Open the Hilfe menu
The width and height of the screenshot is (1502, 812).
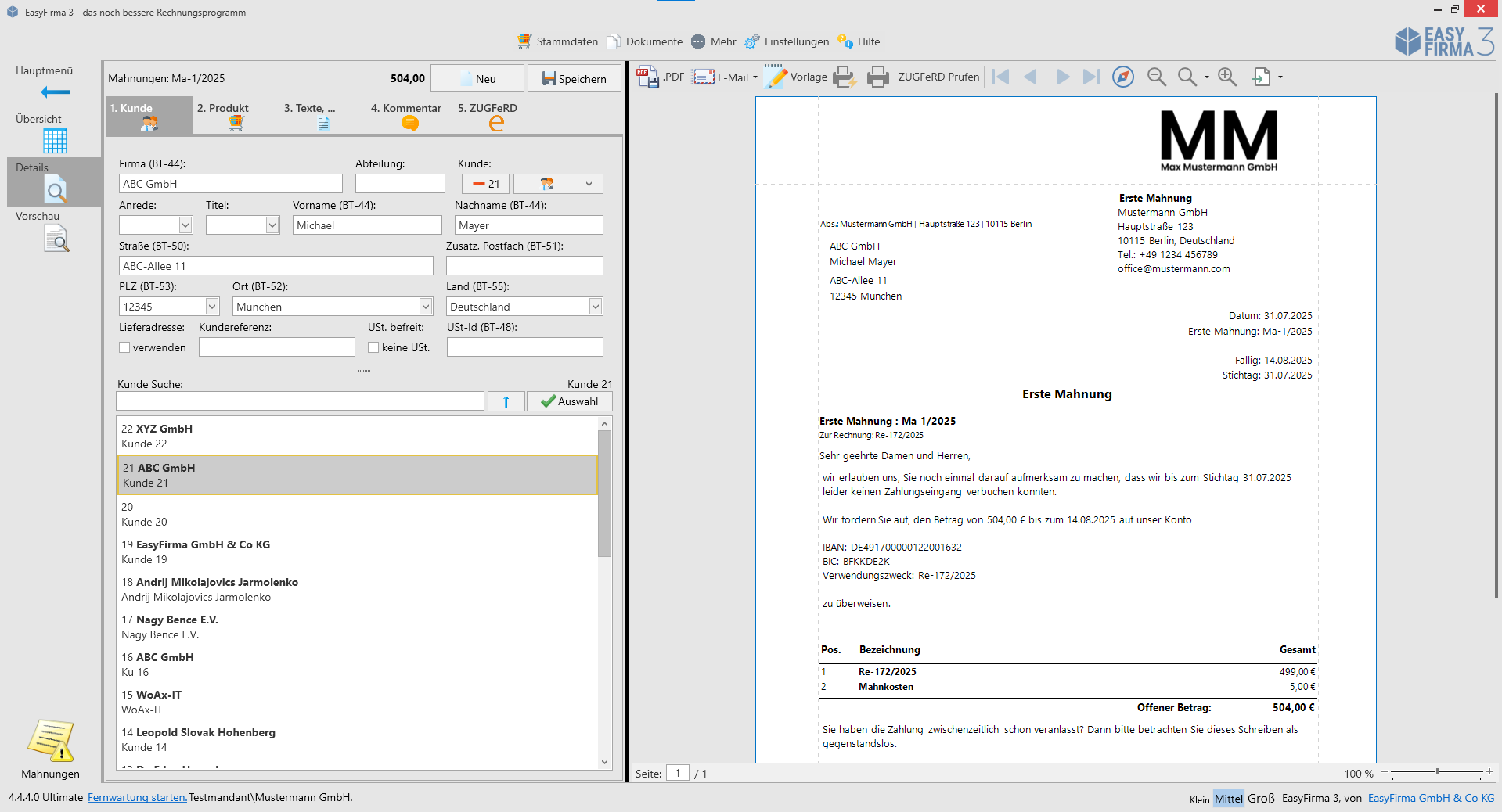coord(859,41)
